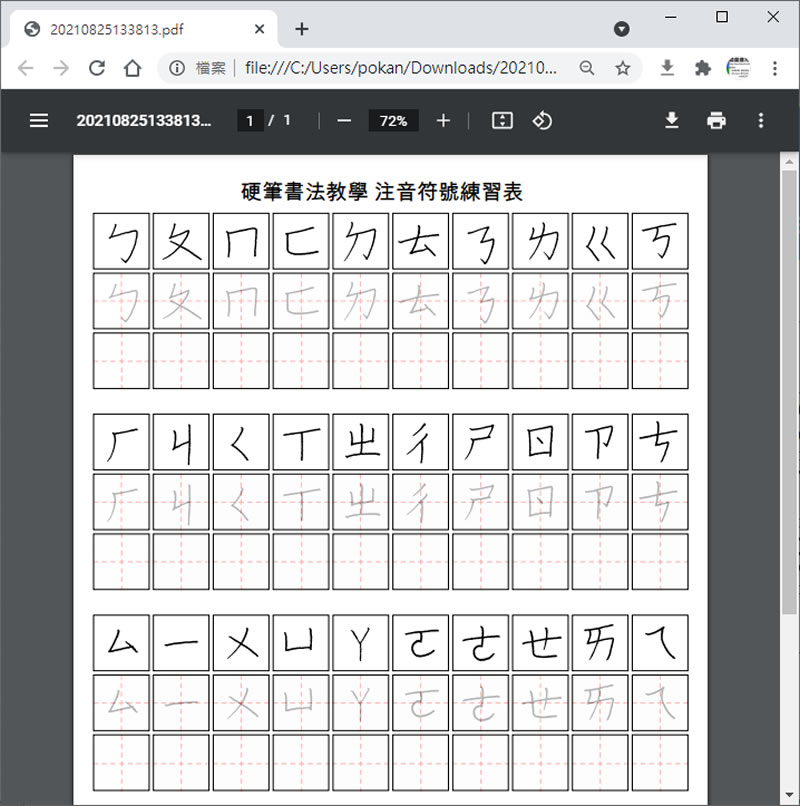
Task: Close the 20210825133813.pdf tab
Action: (260, 29)
